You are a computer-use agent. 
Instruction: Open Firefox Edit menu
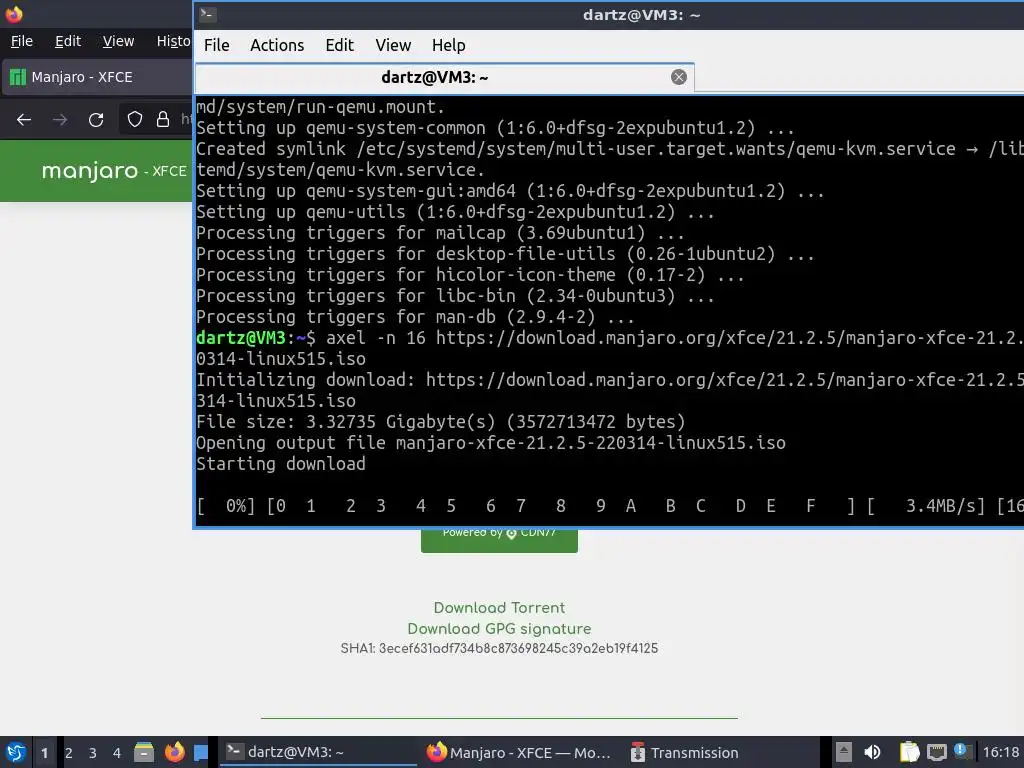point(68,41)
